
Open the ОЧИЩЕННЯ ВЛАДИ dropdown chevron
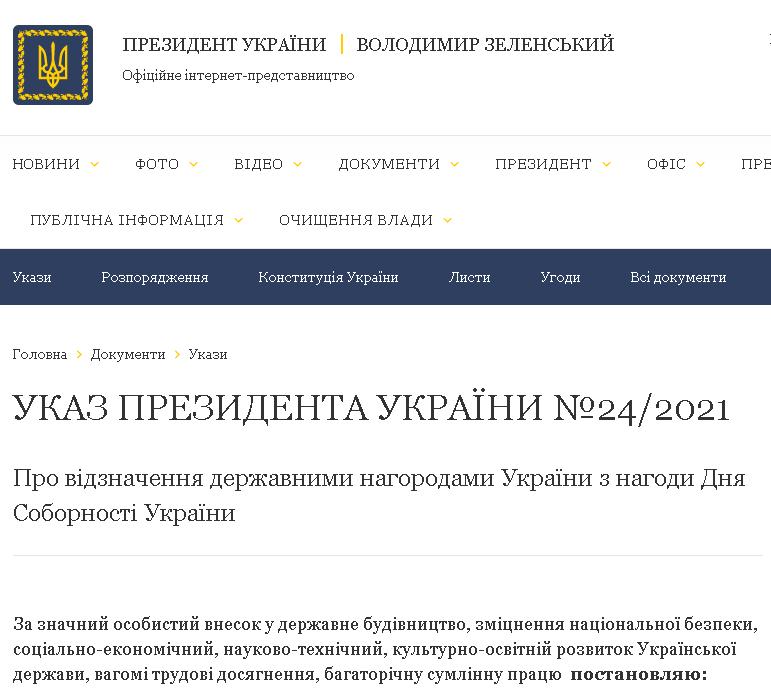pyautogui.click(x=448, y=221)
